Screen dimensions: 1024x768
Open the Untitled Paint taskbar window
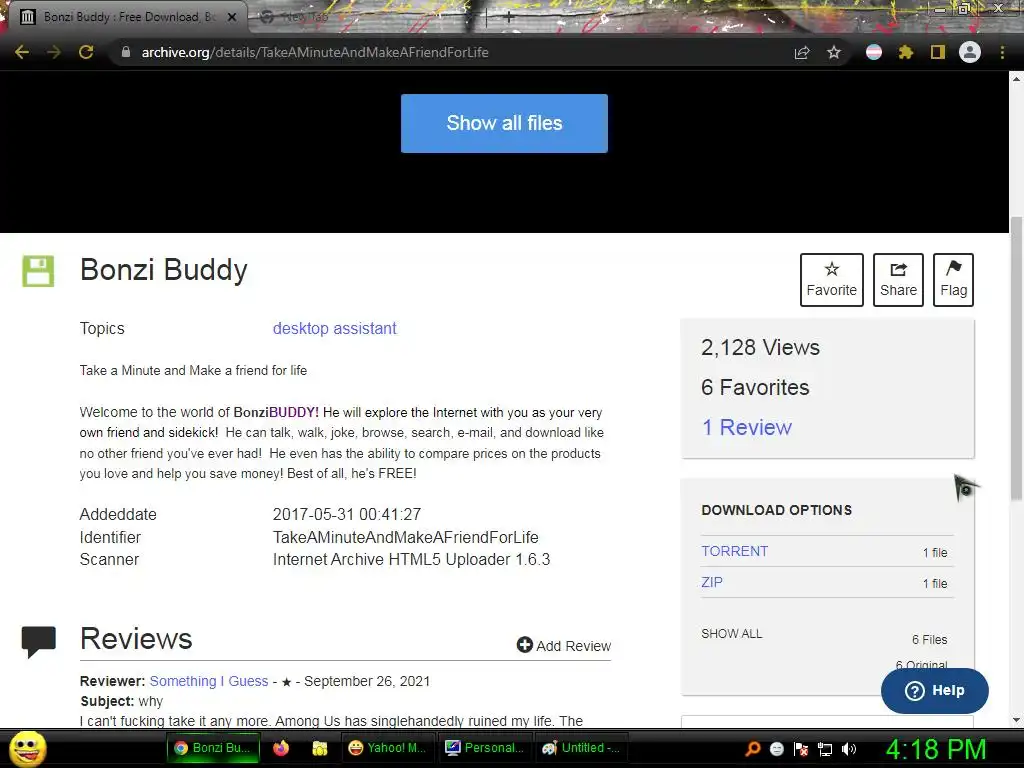[x=581, y=748]
